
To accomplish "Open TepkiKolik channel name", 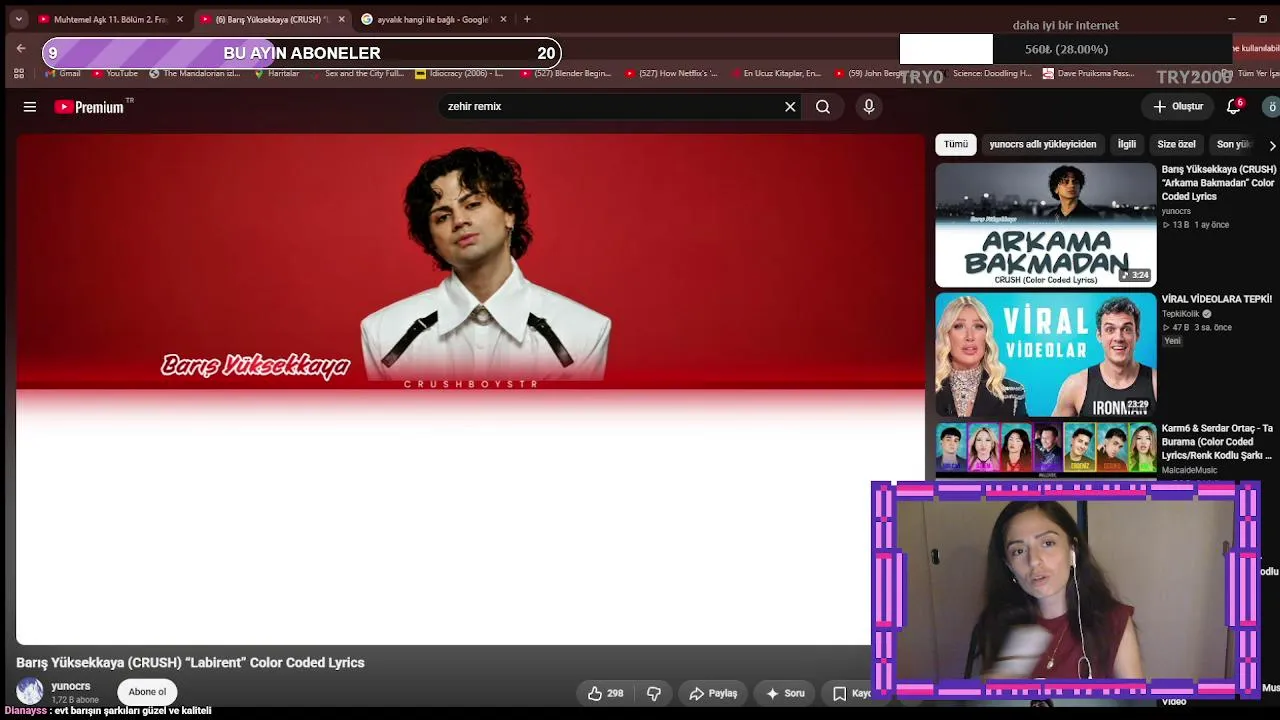I will coord(1180,314).
